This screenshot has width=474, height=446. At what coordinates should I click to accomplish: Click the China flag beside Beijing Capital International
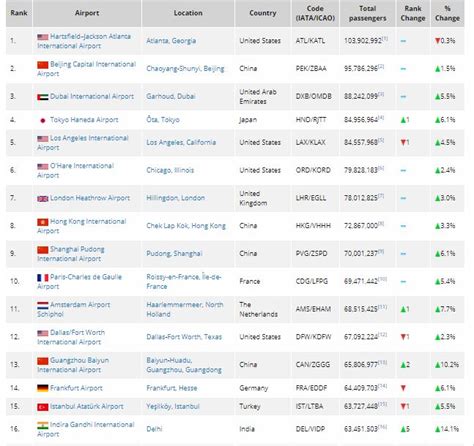click(x=43, y=65)
